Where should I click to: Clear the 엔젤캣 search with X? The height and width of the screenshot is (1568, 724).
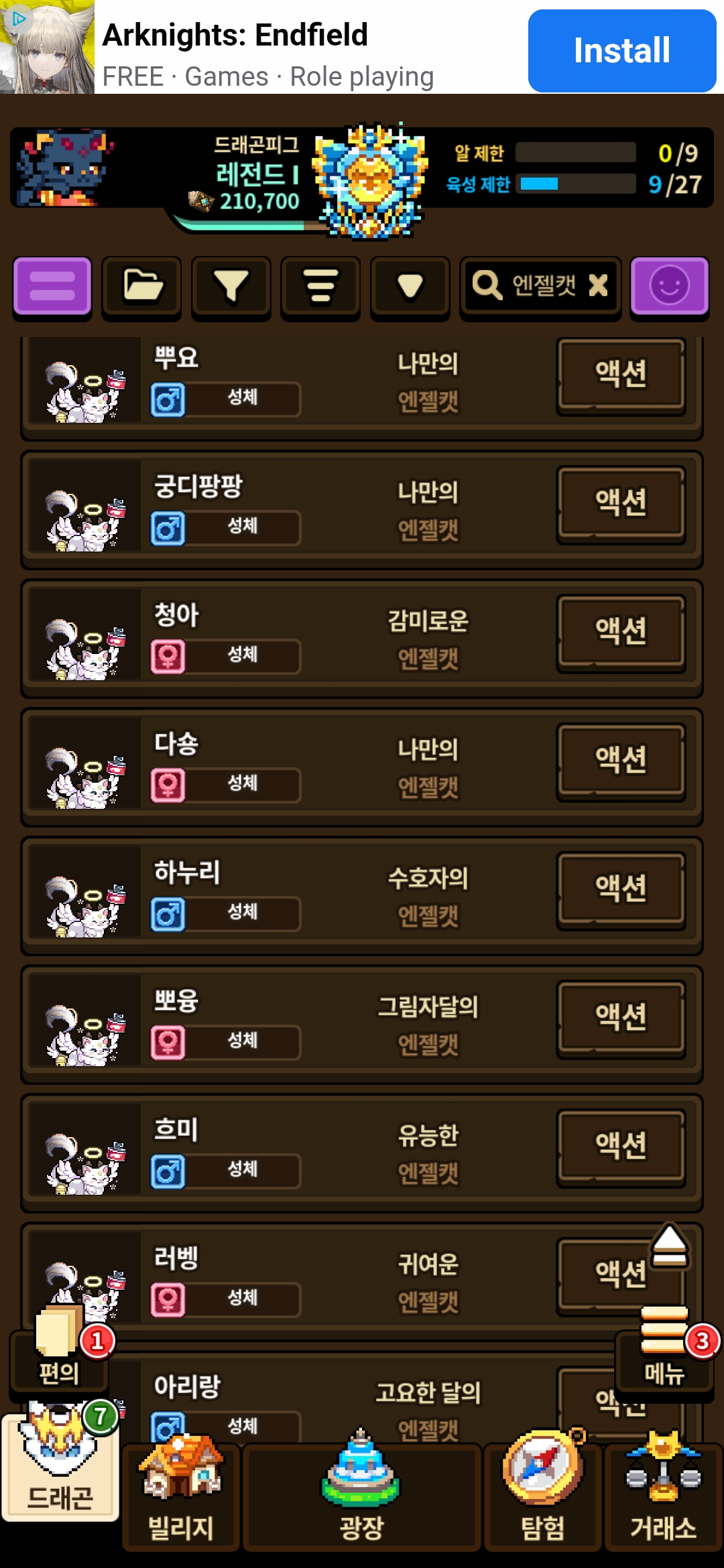pos(598,285)
